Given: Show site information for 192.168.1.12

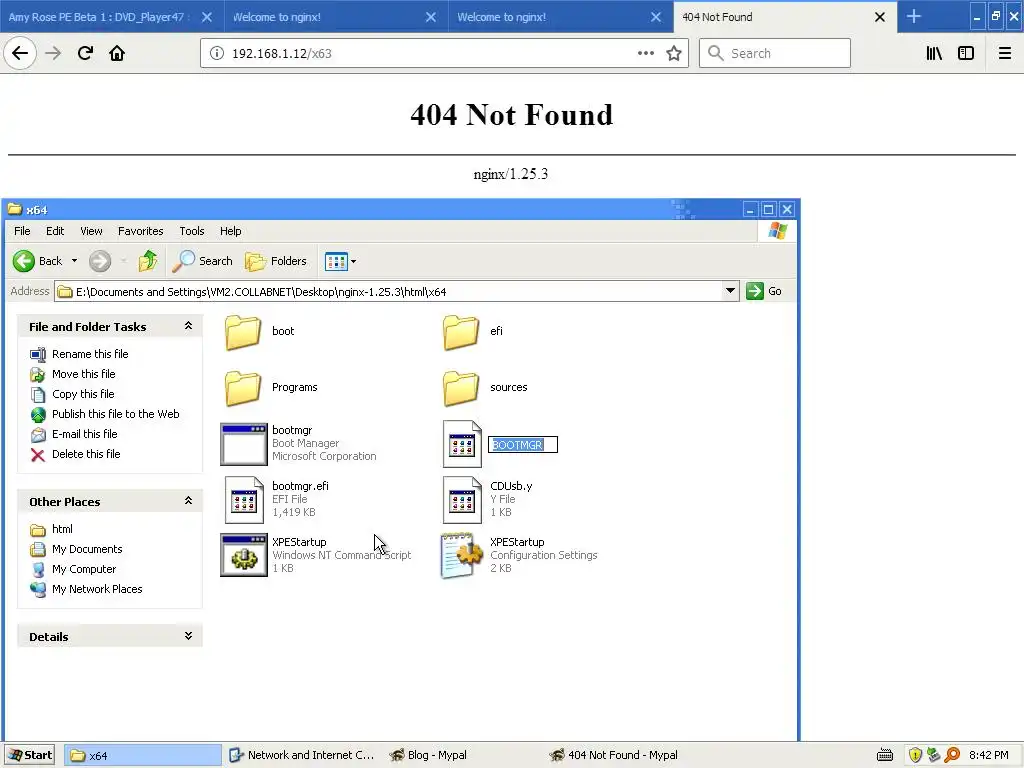Looking at the screenshot, I should (217, 53).
